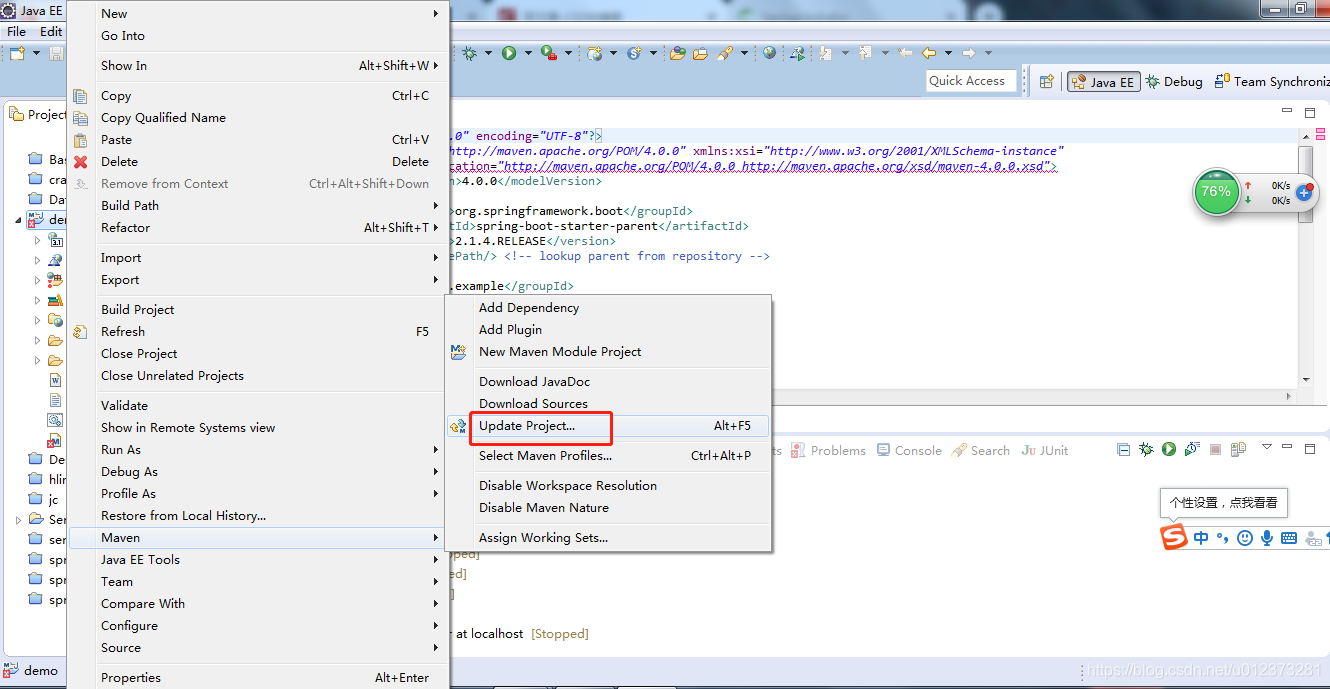Switch to the Problems tab
Image resolution: width=1330 pixels, height=689 pixels.
click(828, 451)
